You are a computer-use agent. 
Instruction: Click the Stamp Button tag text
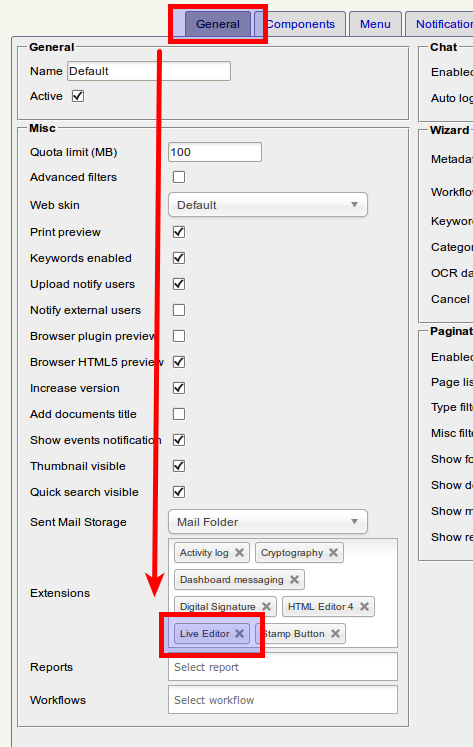click(293, 634)
